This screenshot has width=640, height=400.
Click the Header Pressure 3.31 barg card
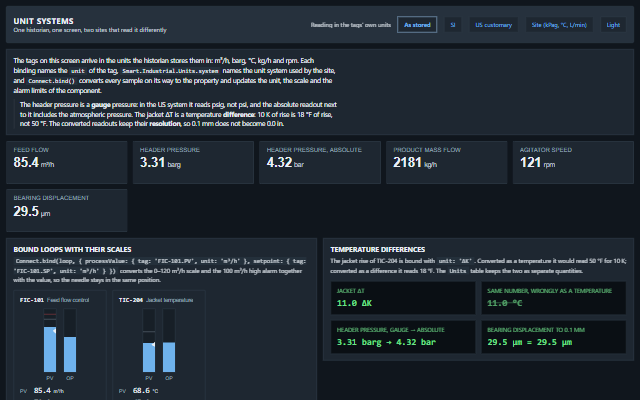point(193,162)
